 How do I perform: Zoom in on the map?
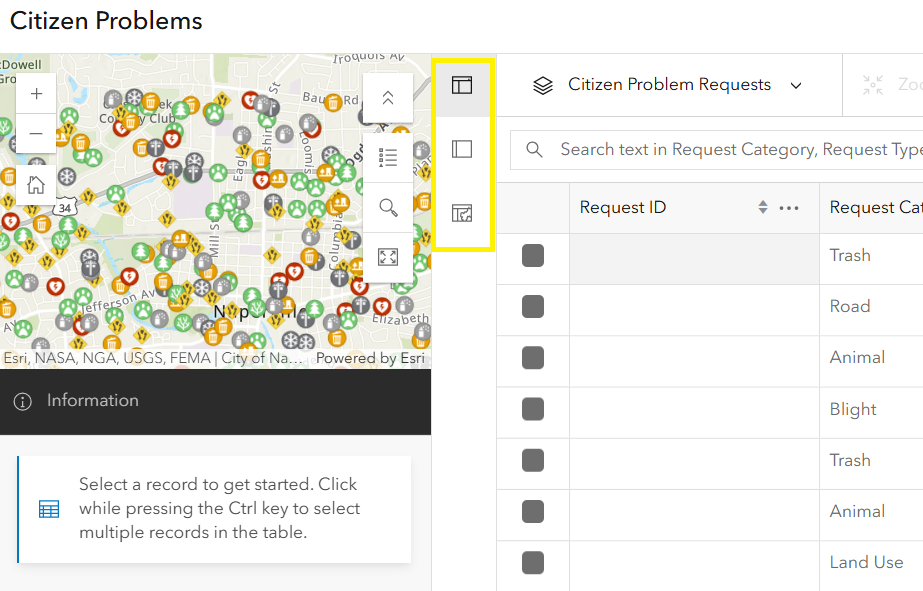pyautogui.click(x=36, y=94)
